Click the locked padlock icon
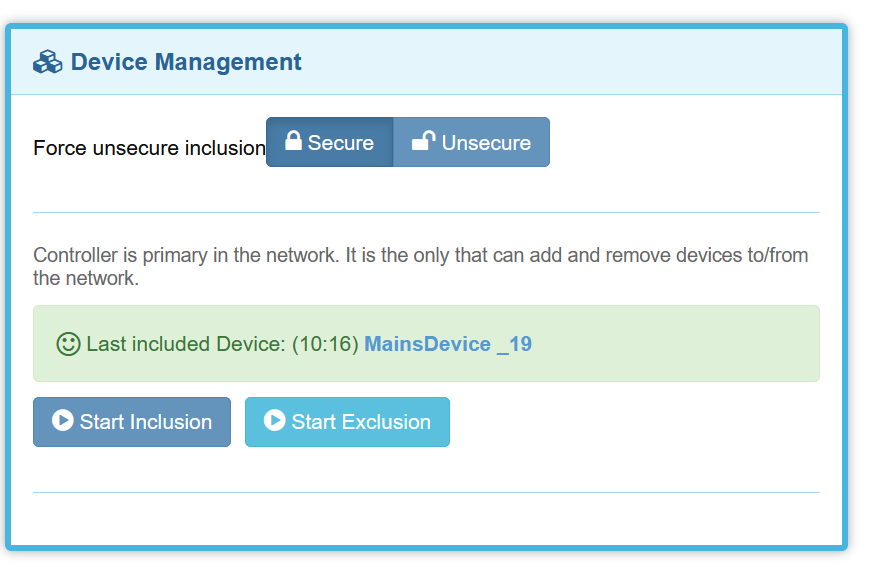 coord(293,141)
